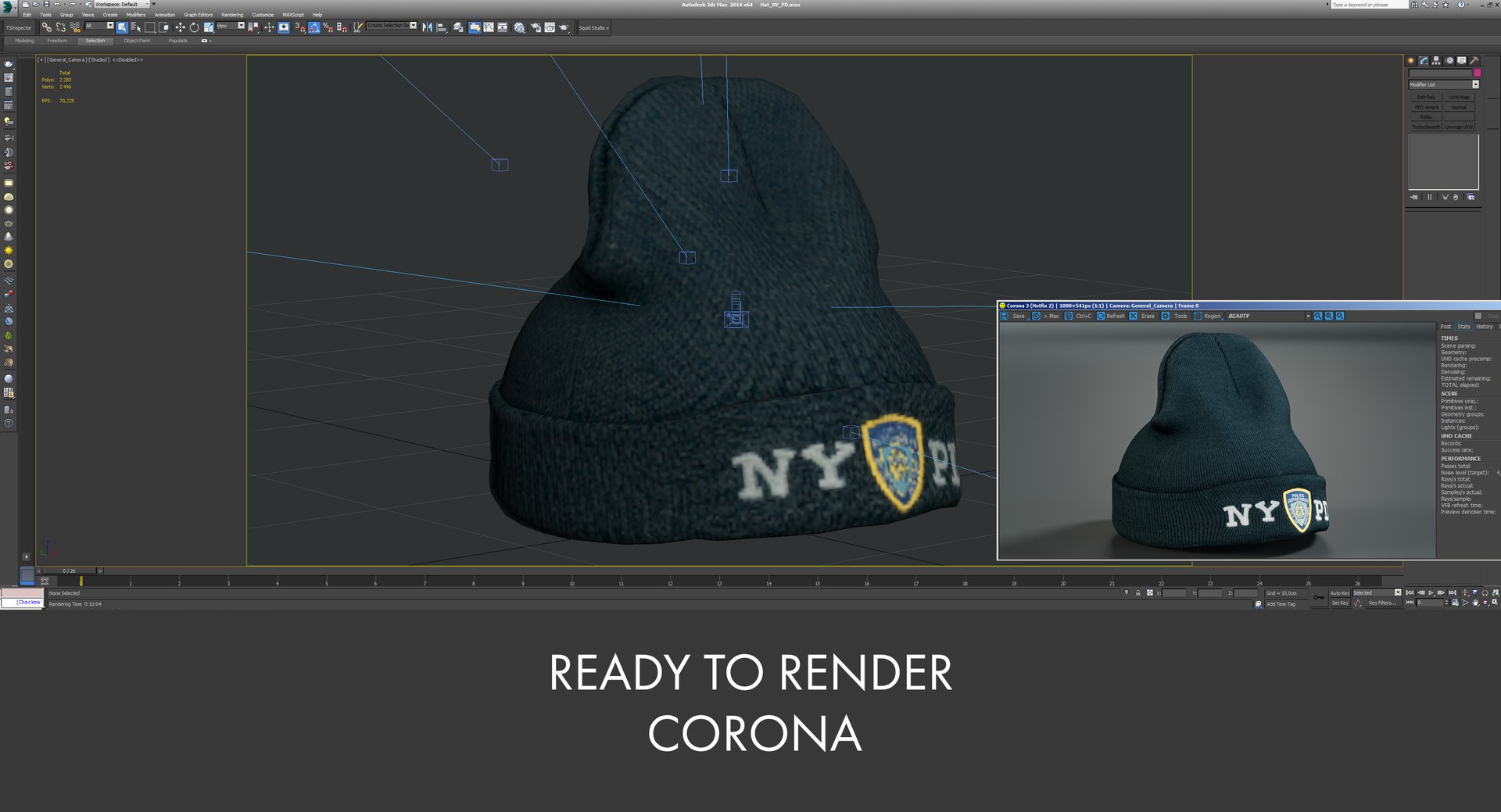The height and width of the screenshot is (812, 1501).
Task: Open the BEAUTY render element dropdown
Action: (1268, 316)
